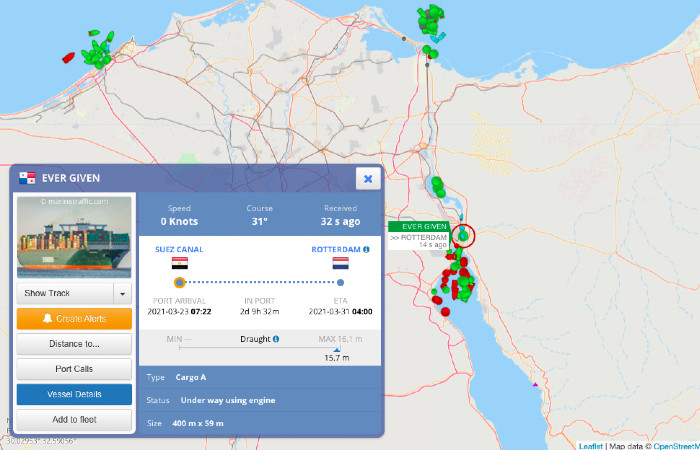Click the orange current-position marker on voyage line
Screen dimensions: 700x450
180,283
